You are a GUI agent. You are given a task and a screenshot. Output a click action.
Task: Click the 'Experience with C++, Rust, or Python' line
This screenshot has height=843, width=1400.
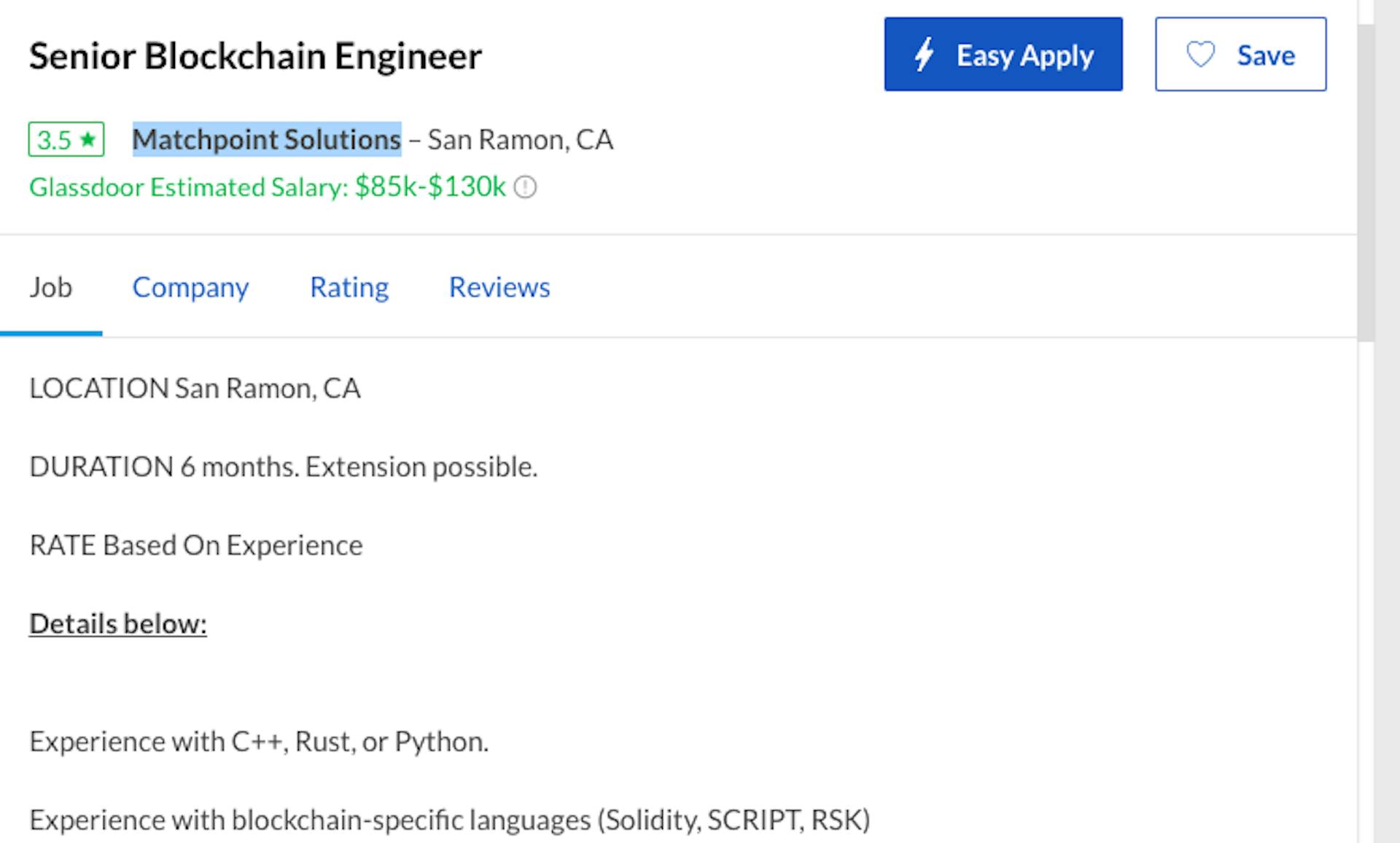[x=259, y=742]
